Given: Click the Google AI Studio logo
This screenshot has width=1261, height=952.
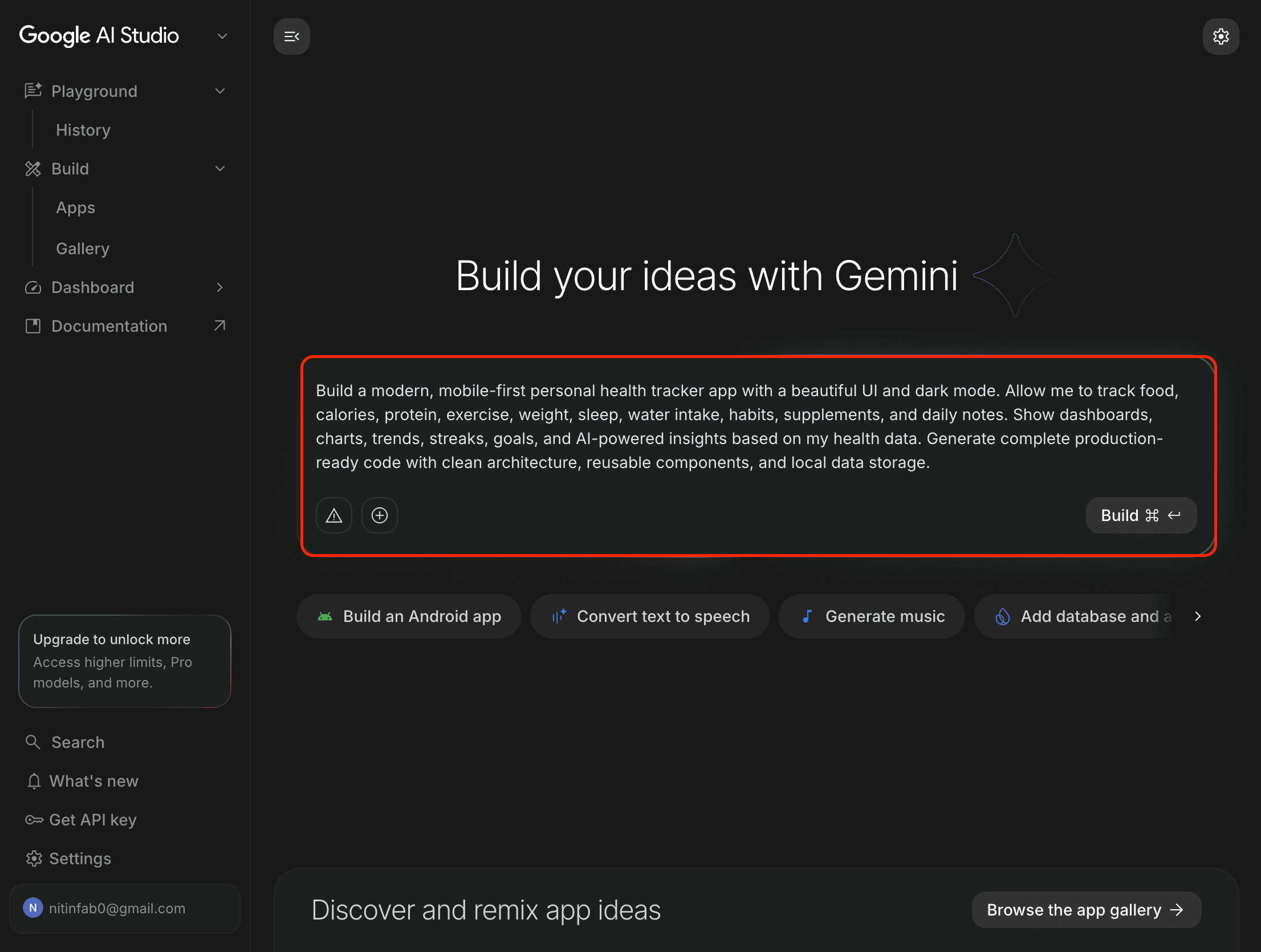Looking at the screenshot, I should pyautogui.click(x=99, y=36).
